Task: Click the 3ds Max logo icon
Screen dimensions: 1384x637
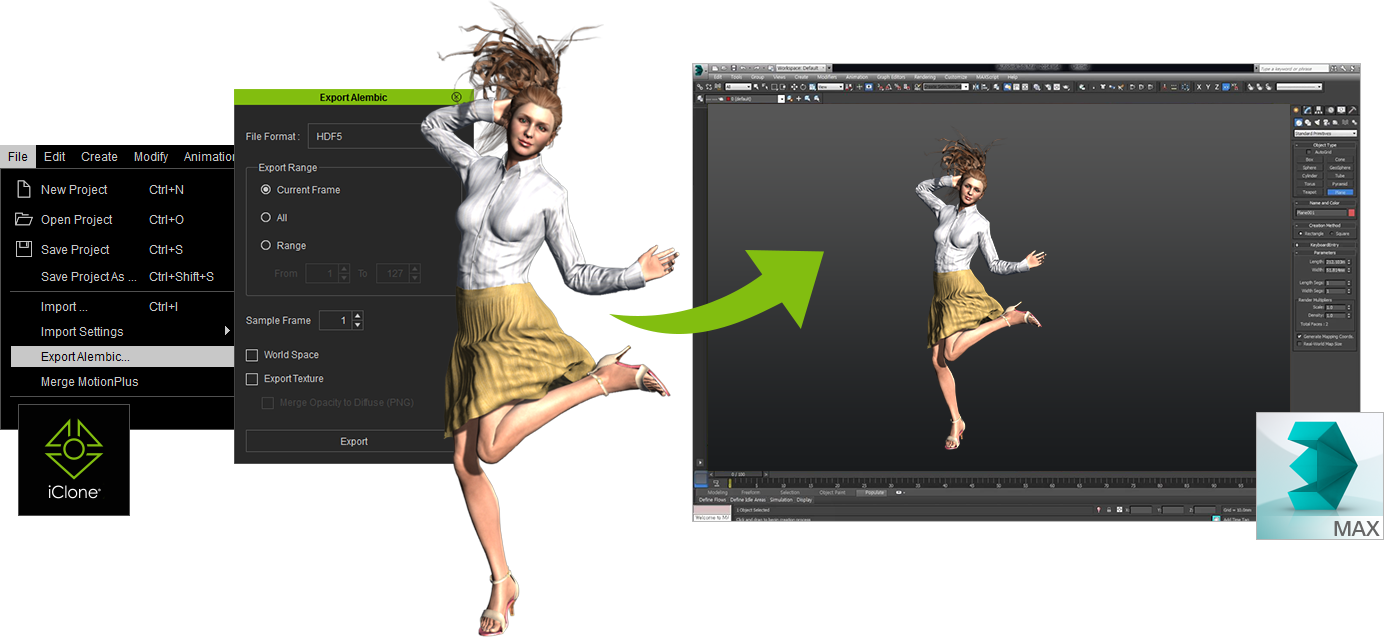Action: click(x=1319, y=476)
